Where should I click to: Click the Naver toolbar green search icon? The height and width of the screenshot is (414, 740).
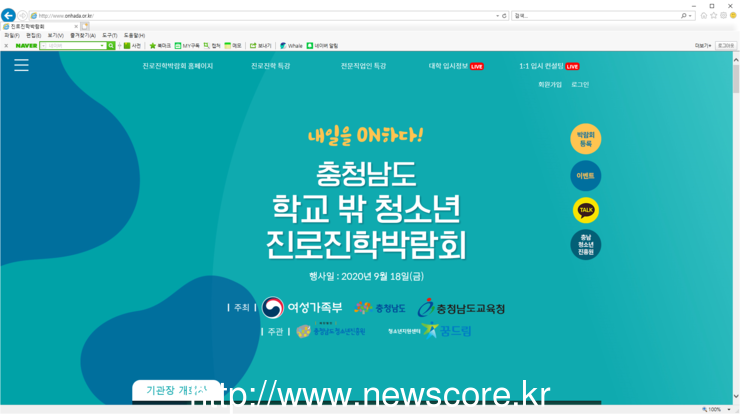(x=111, y=45)
